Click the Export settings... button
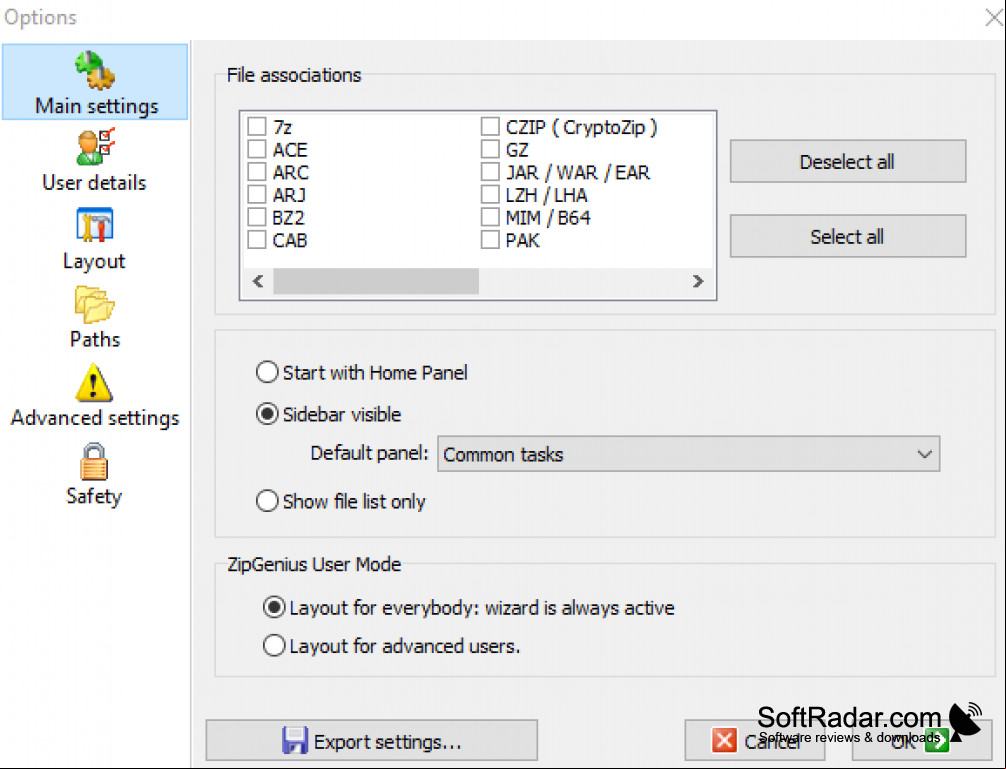Image resolution: width=1006 pixels, height=769 pixels. click(x=371, y=740)
